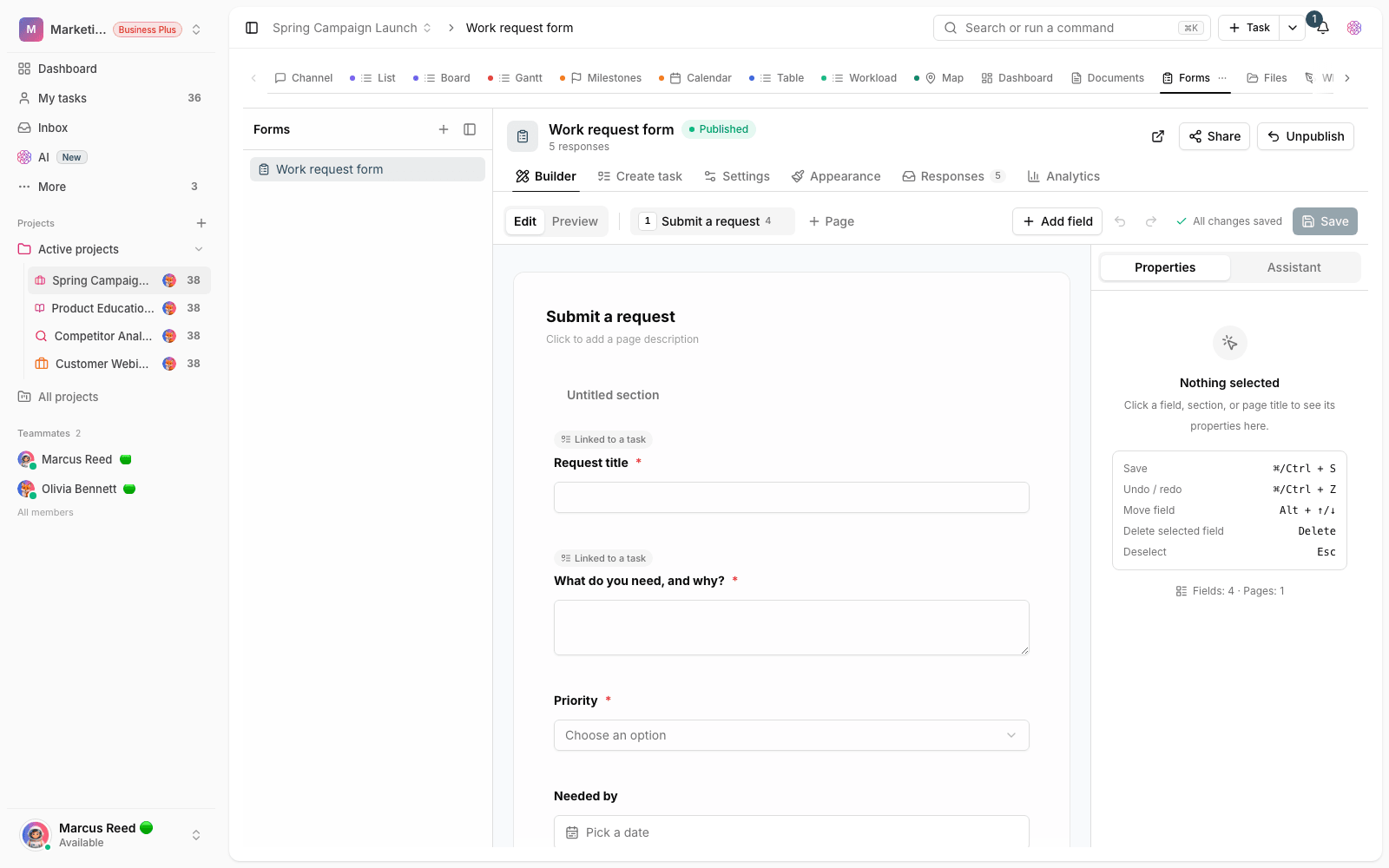Click the Share button
This screenshot has height=868, width=1389.
1215,136
